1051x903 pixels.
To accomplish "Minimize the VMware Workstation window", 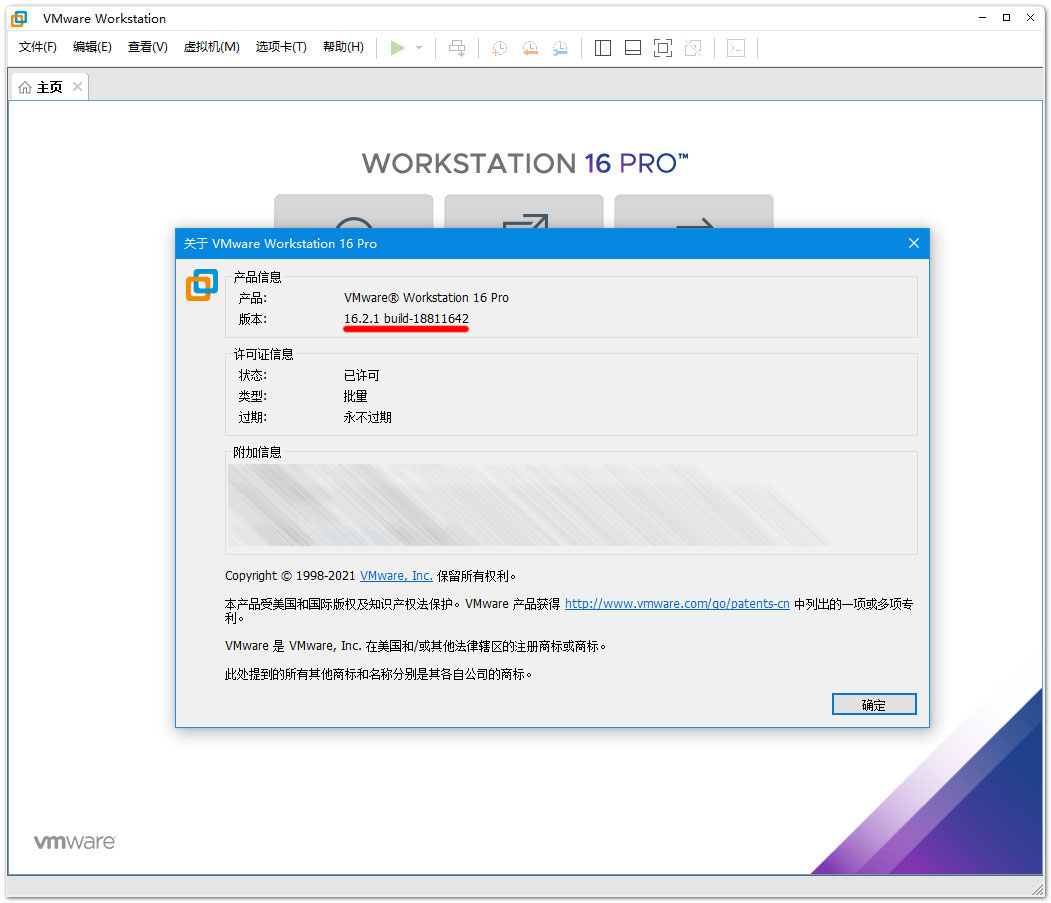I will [x=983, y=17].
